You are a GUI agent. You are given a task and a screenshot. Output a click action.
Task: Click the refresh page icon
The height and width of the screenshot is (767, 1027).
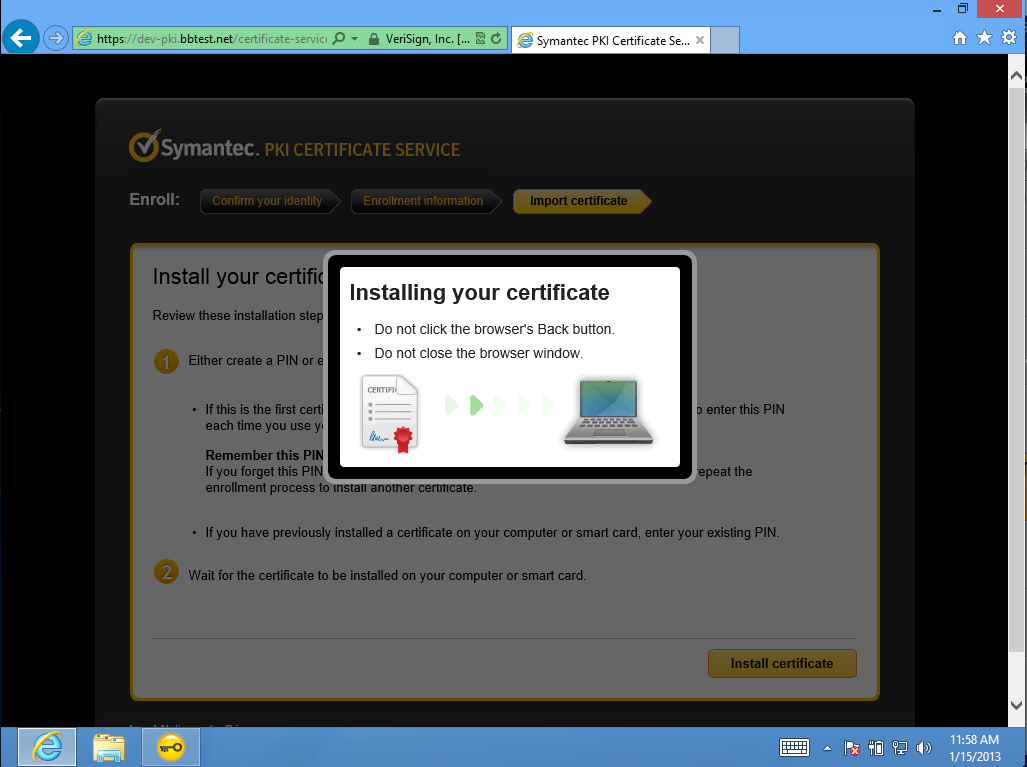pos(496,39)
